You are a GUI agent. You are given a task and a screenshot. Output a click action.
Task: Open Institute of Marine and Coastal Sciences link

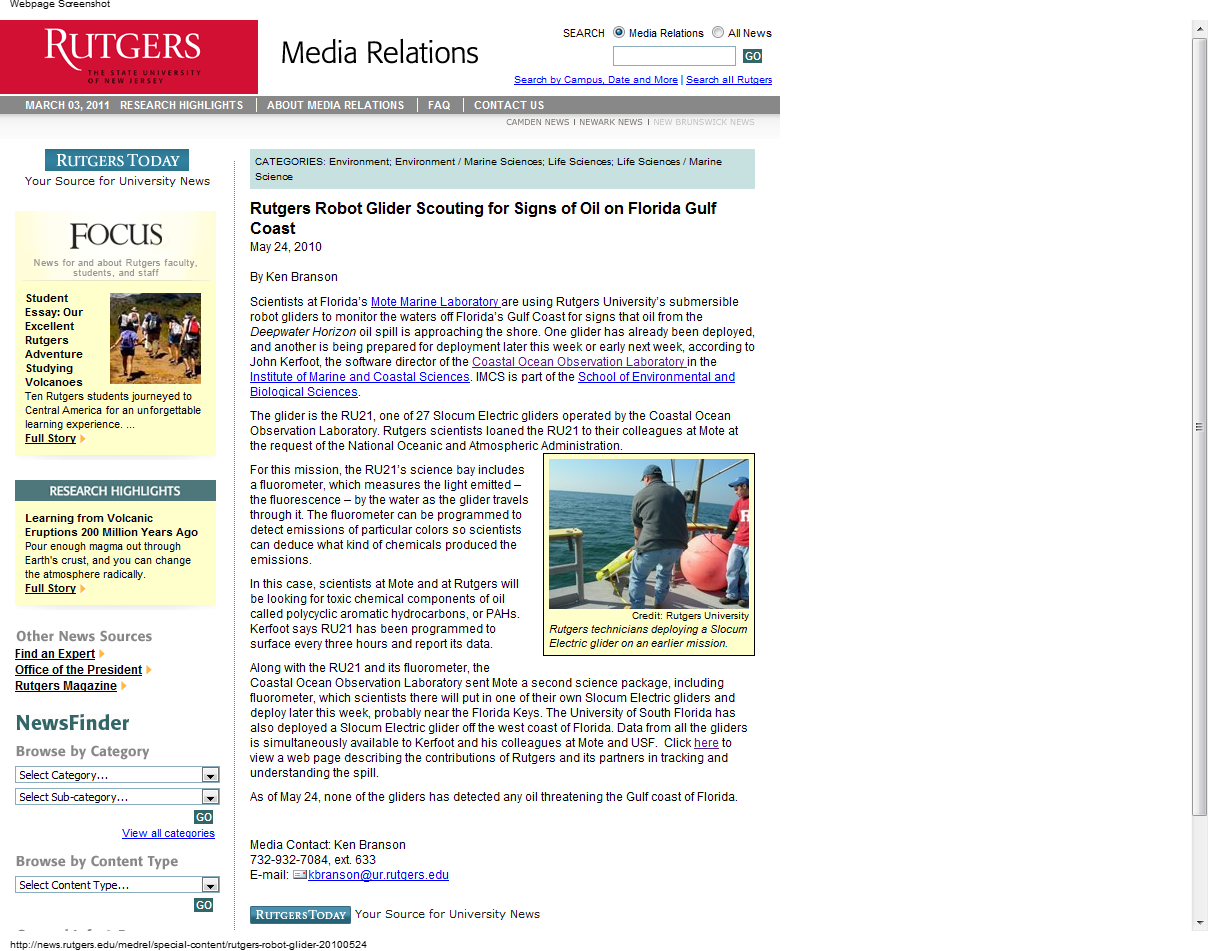pyautogui.click(x=360, y=377)
